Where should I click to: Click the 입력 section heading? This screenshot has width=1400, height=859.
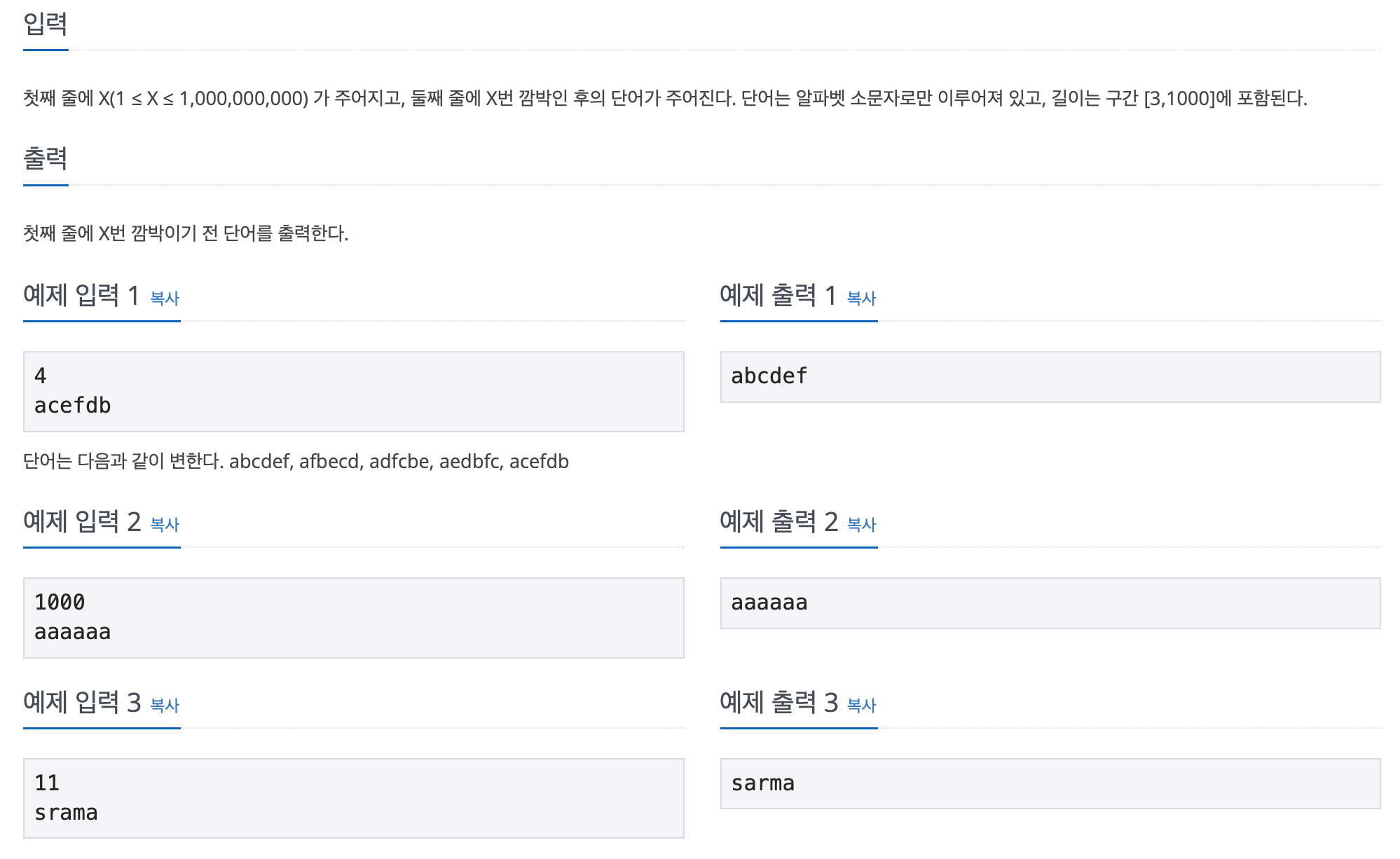46,25
